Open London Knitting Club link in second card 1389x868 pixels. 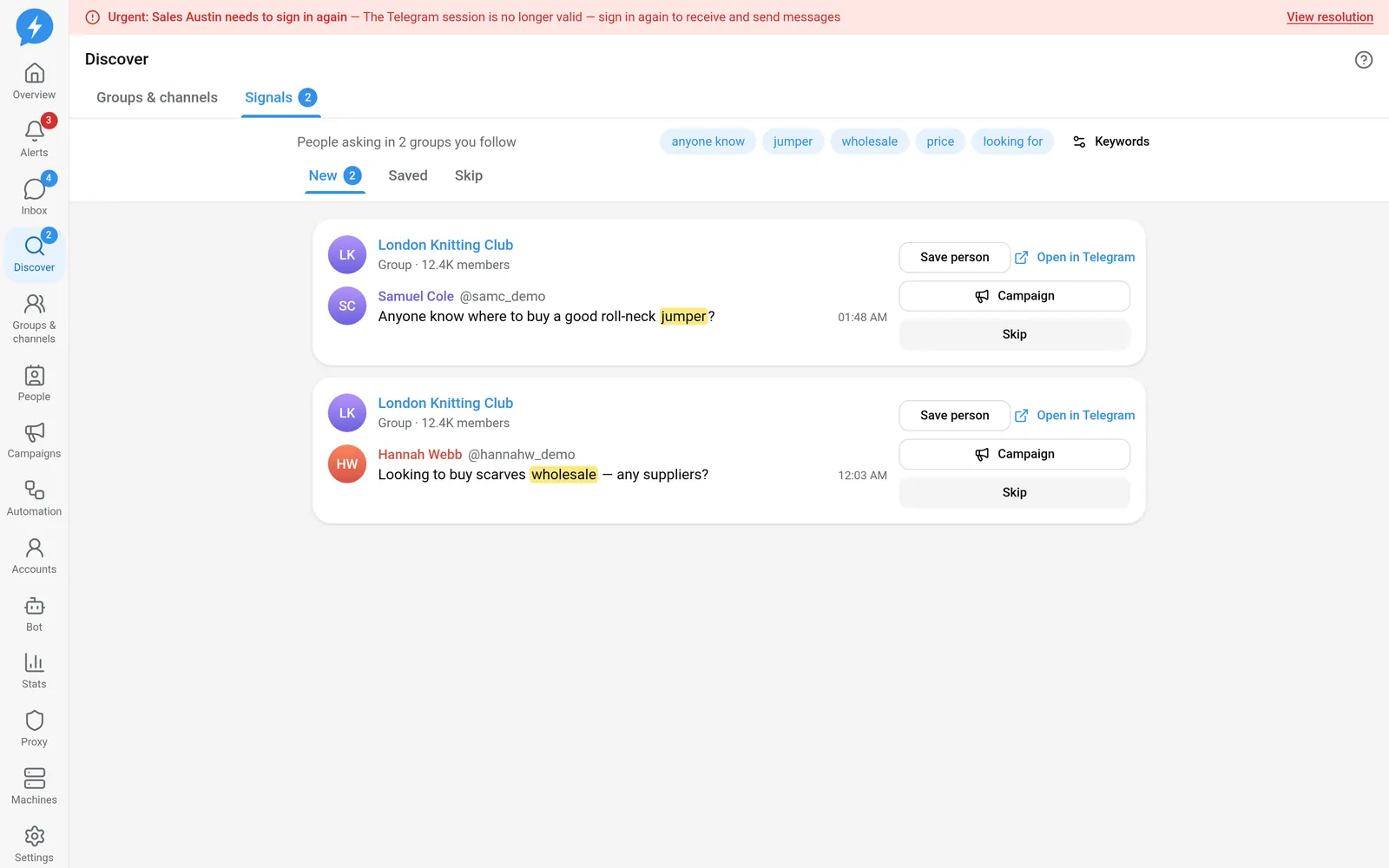click(x=445, y=403)
